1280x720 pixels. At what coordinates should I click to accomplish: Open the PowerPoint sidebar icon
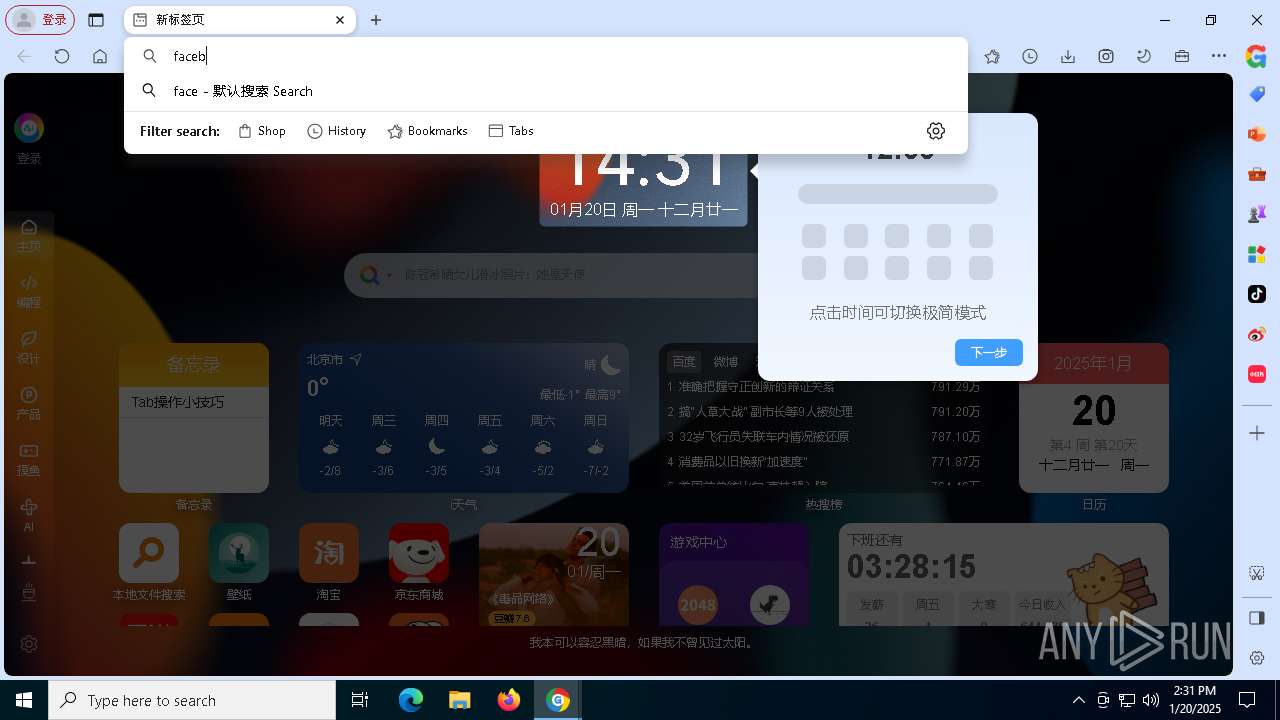pyautogui.click(x=1257, y=134)
